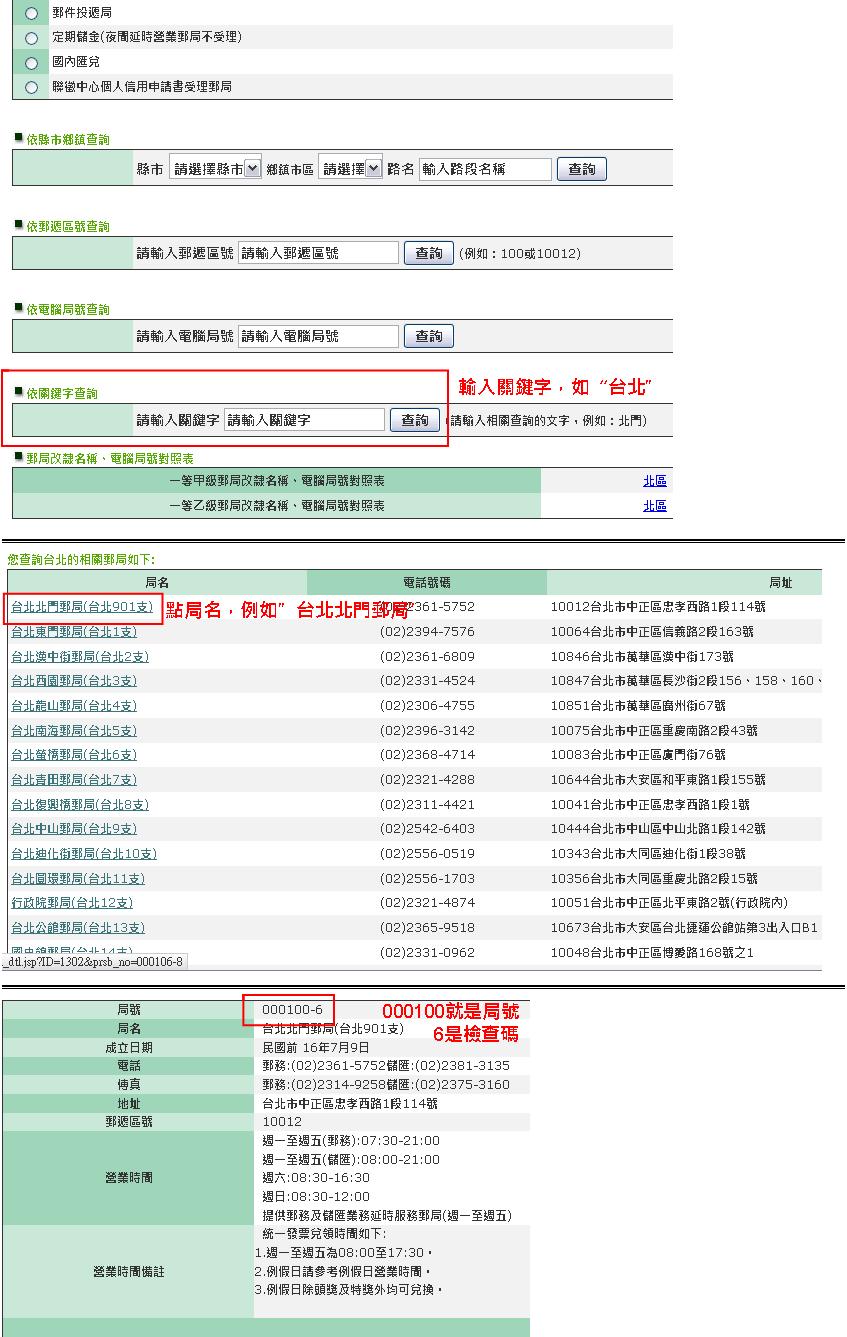Open 台北北門郵局(台北901支) link
Screen dimensions: 847x1337
click(82, 607)
